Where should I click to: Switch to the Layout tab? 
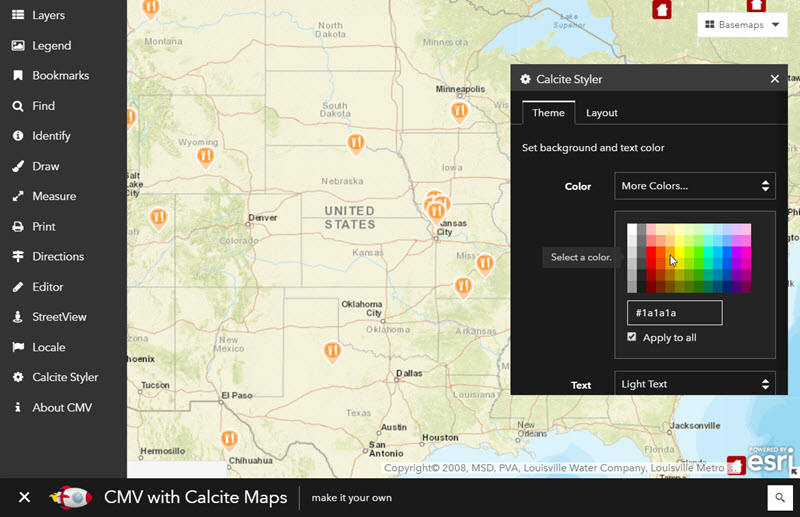point(602,113)
